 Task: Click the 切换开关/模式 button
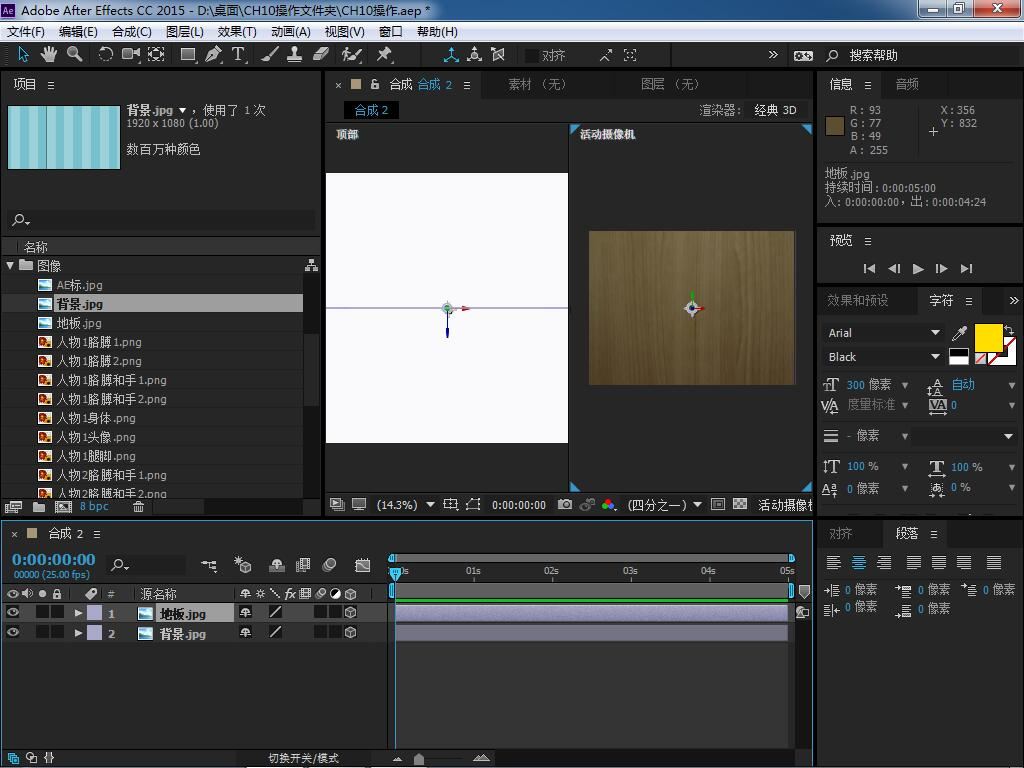(304, 758)
